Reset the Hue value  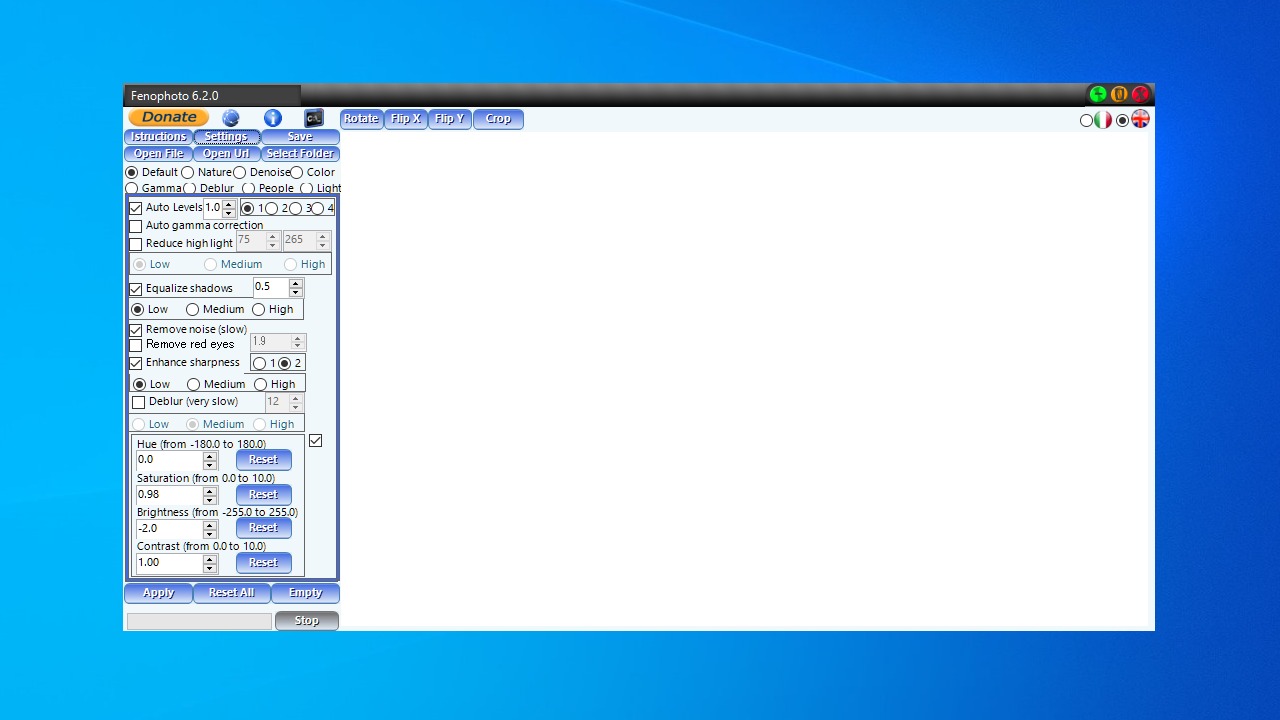tap(264, 460)
